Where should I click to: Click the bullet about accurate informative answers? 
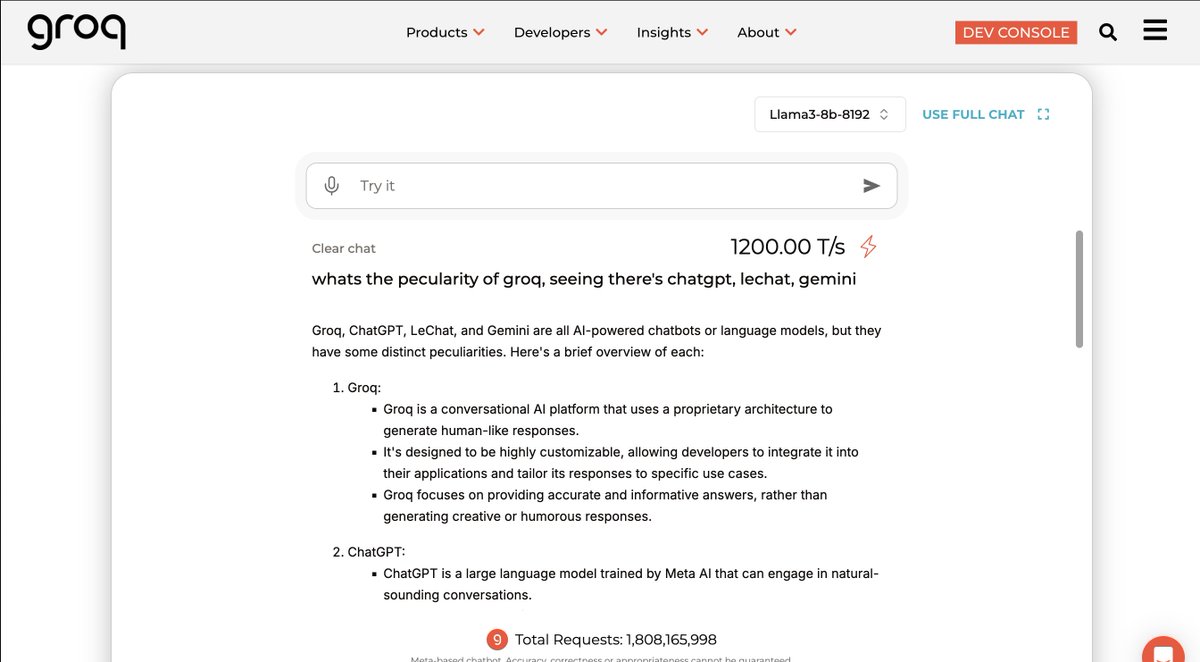pos(605,506)
